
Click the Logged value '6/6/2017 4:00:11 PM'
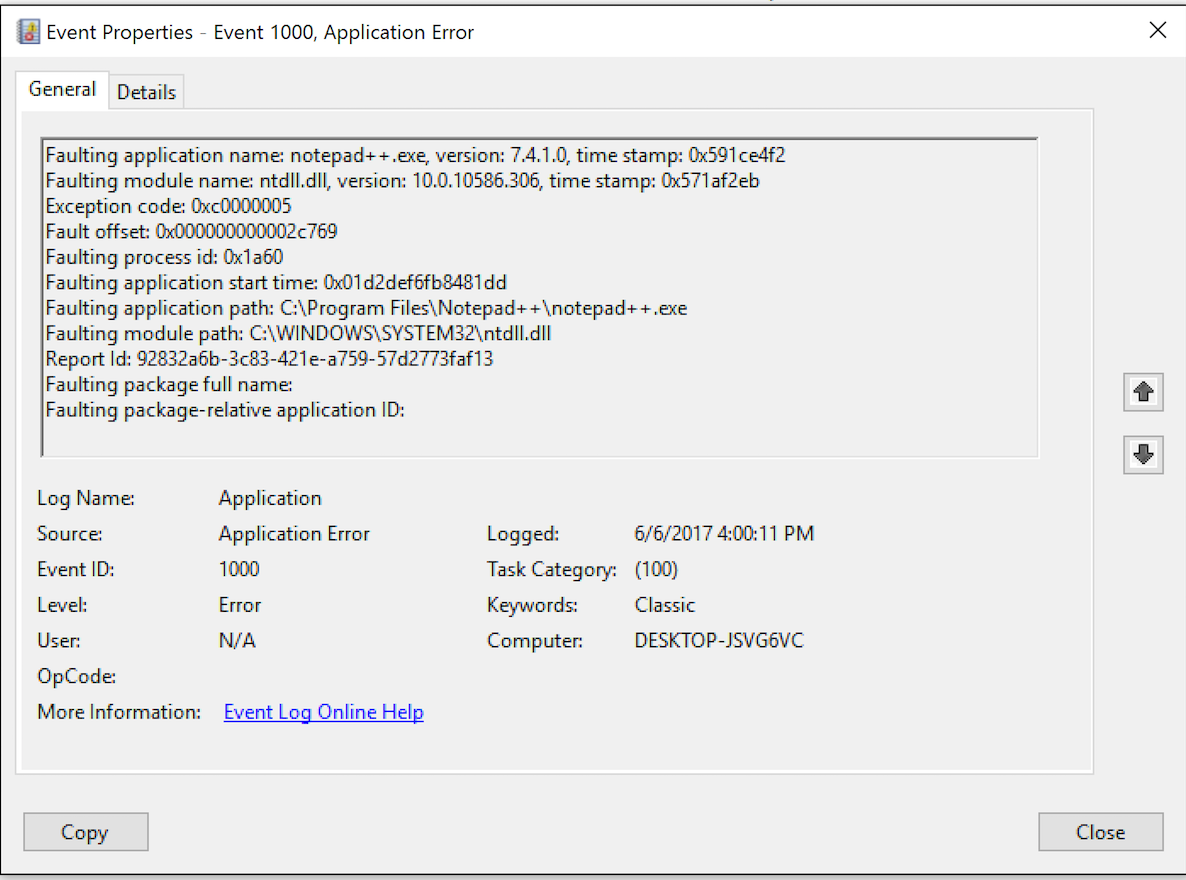[x=724, y=533]
